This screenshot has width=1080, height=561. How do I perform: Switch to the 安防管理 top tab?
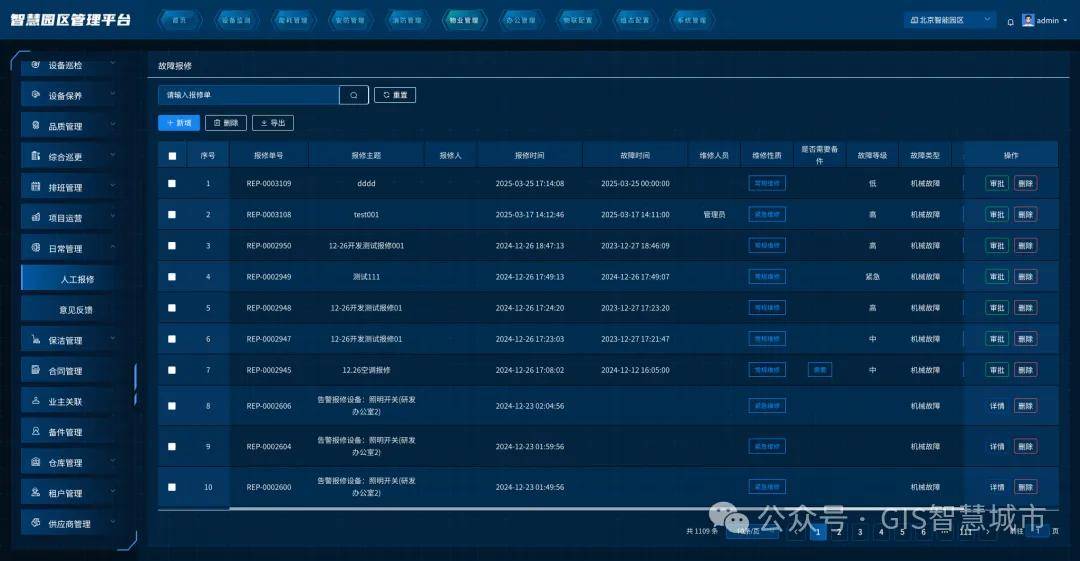[x=350, y=20]
